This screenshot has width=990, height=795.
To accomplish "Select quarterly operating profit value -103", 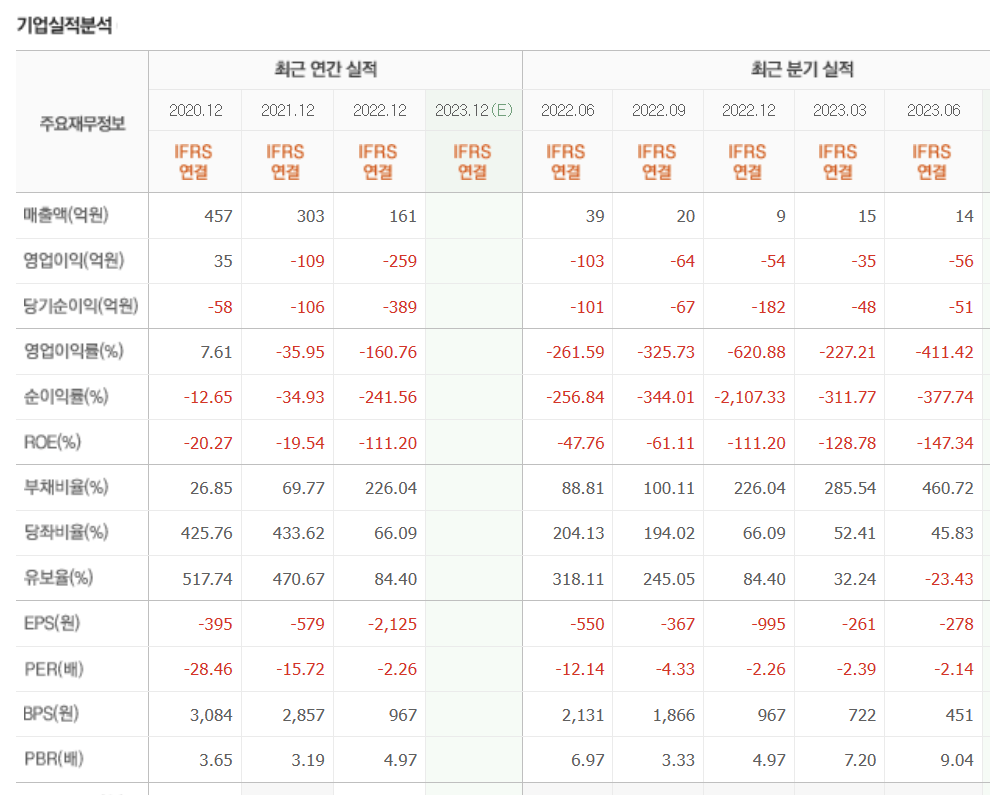I will [587, 261].
